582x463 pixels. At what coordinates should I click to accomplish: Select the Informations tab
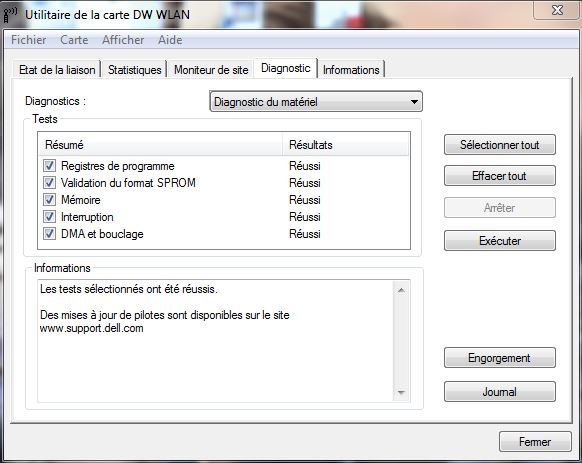[x=351, y=70]
